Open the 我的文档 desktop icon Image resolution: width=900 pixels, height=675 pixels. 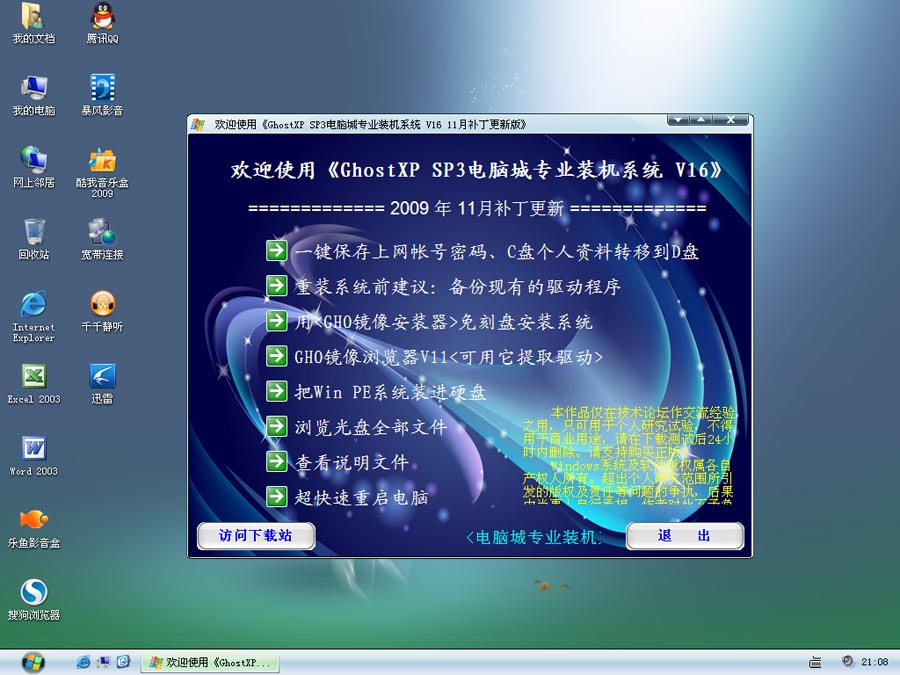pyautogui.click(x=33, y=24)
